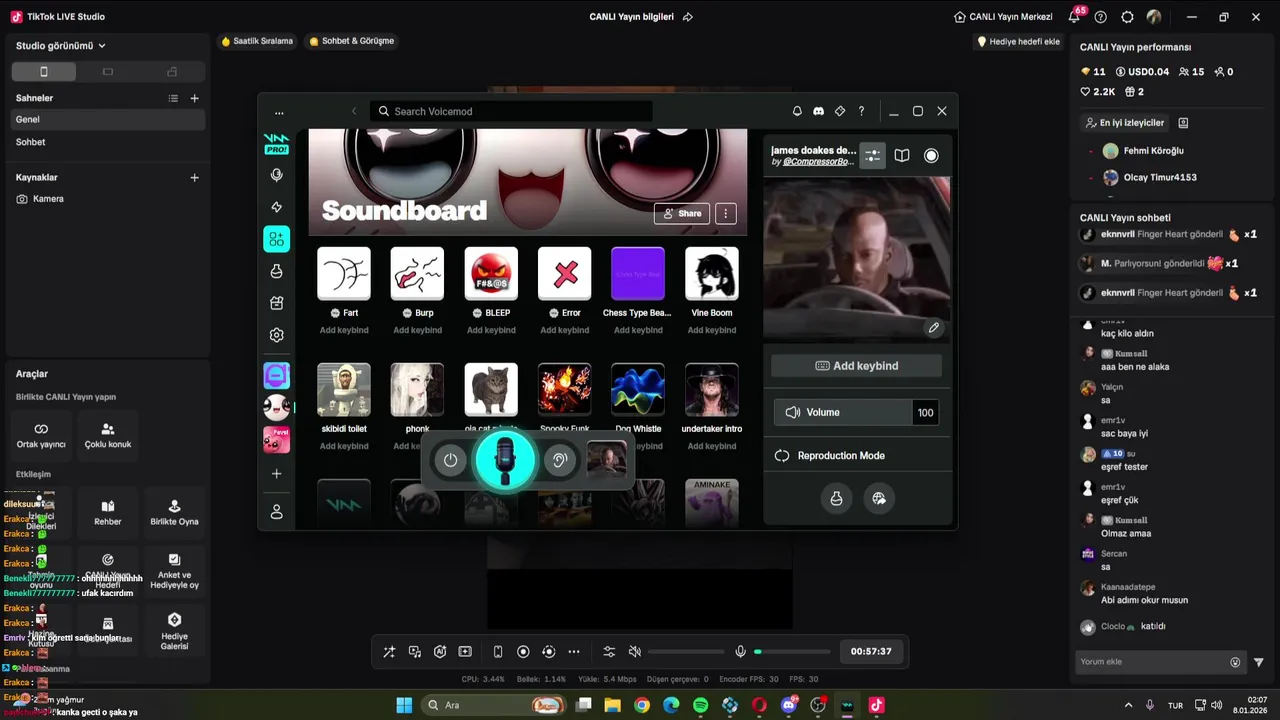This screenshot has width=1280, height=720.
Task: Open Voicemod settings gear in sidebar
Action: (277, 335)
